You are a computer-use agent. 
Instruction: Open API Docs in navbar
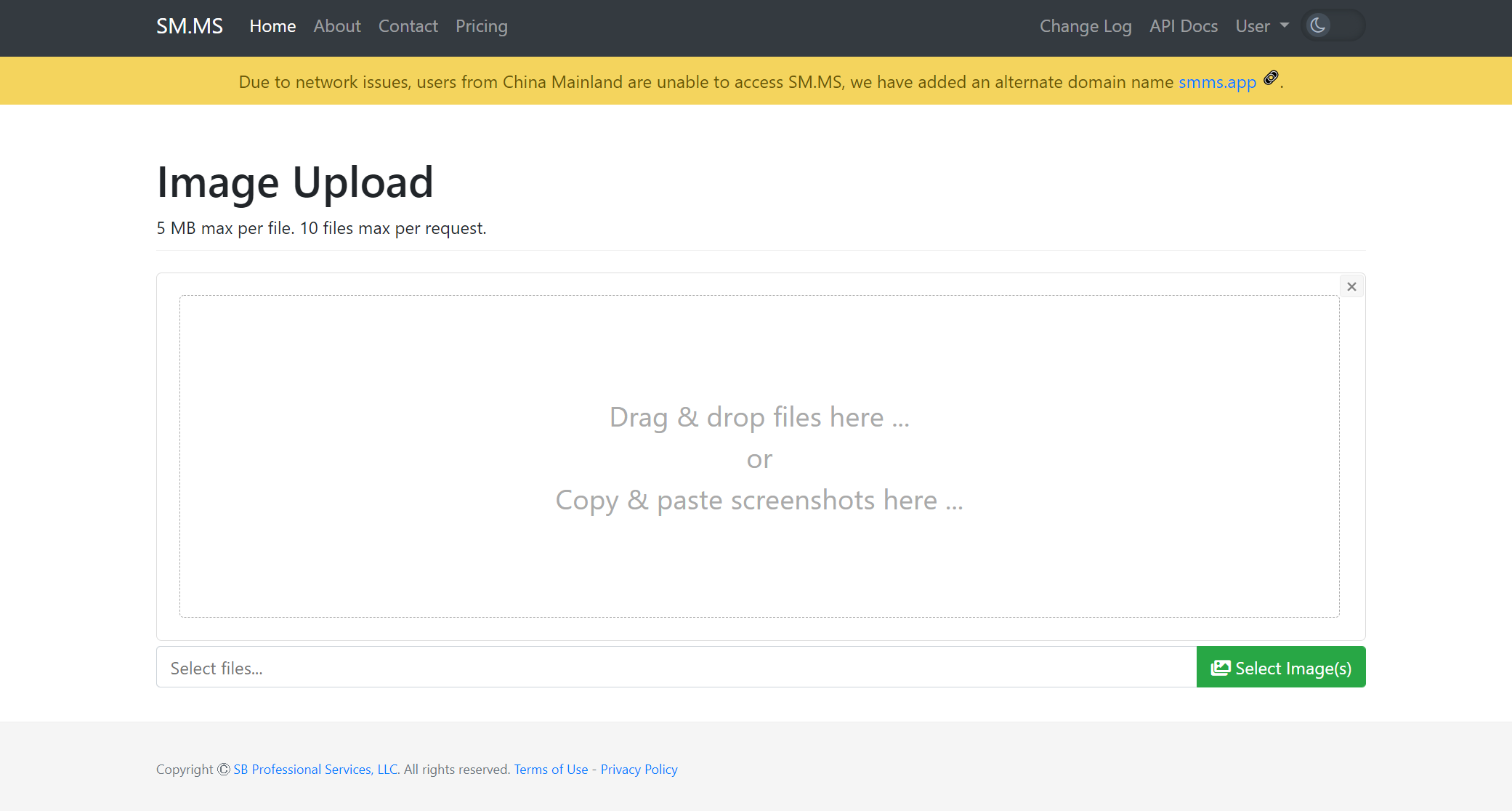point(1184,26)
